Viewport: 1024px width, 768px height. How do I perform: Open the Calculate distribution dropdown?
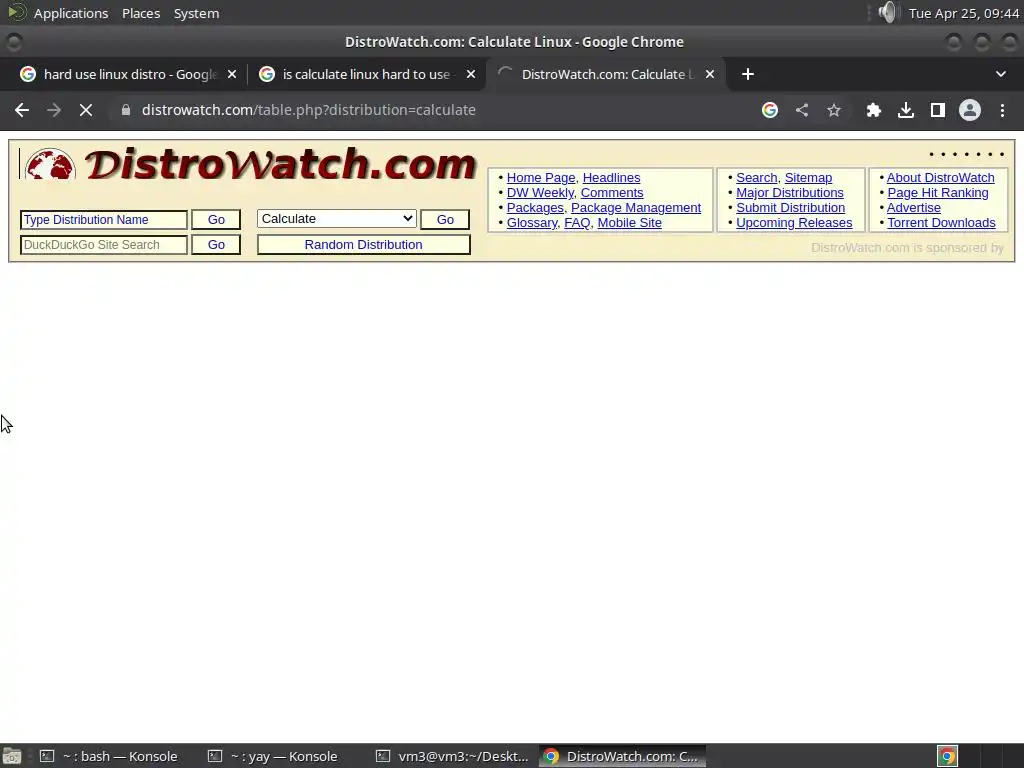tap(337, 219)
